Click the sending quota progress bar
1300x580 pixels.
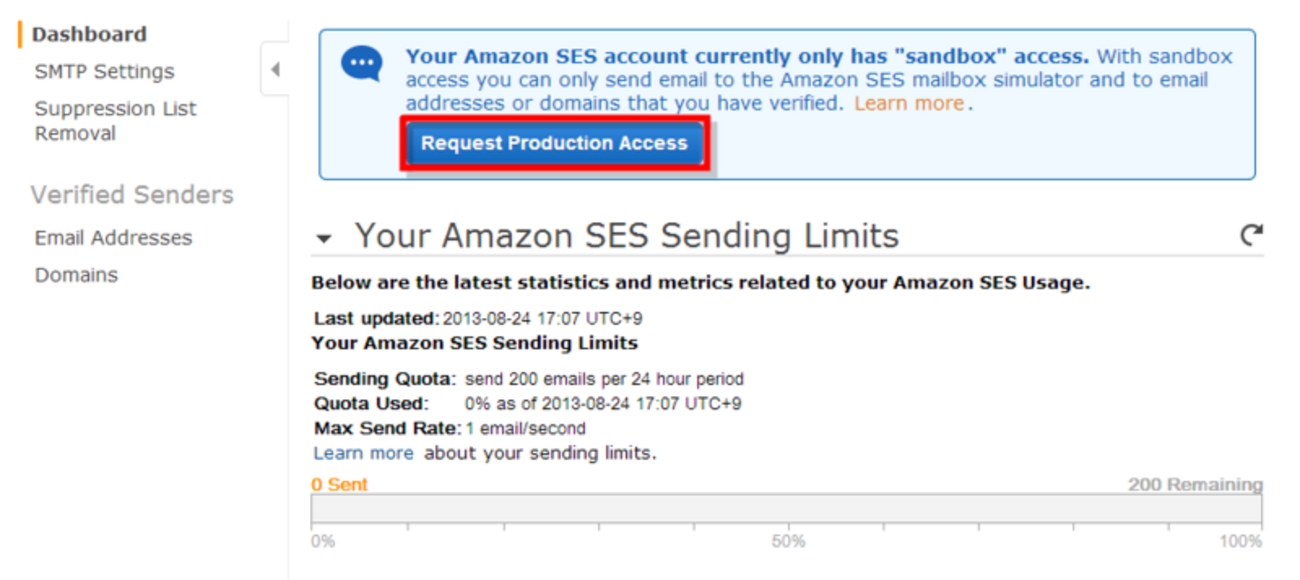pyautogui.click(x=786, y=508)
